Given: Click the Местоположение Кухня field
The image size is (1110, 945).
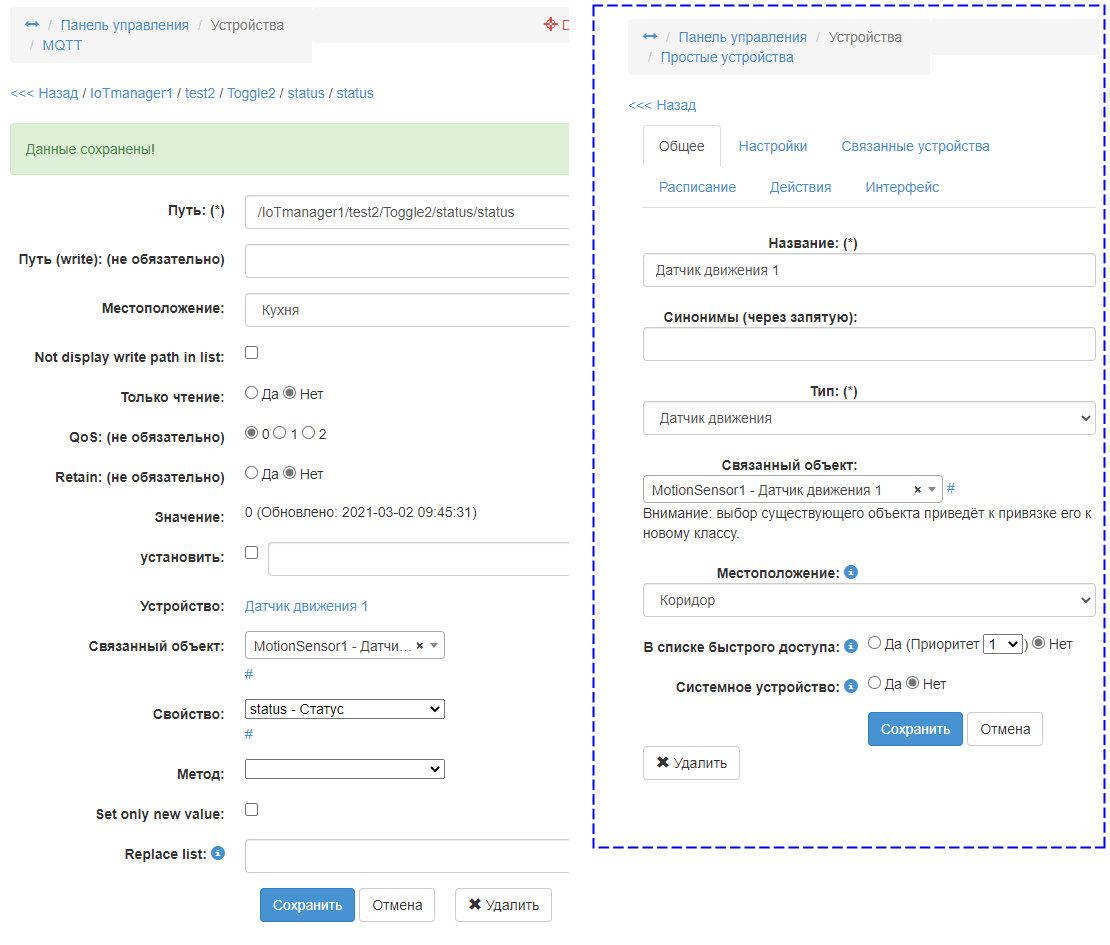Looking at the screenshot, I should point(407,310).
